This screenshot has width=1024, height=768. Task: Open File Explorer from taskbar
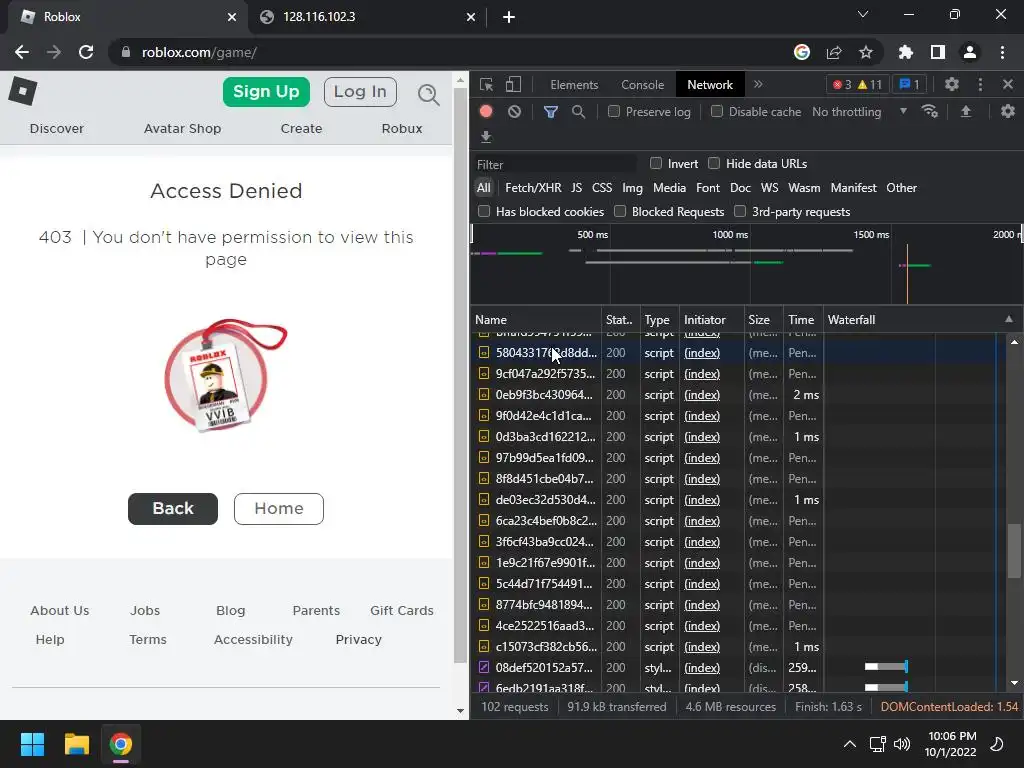click(x=76, y=744)
